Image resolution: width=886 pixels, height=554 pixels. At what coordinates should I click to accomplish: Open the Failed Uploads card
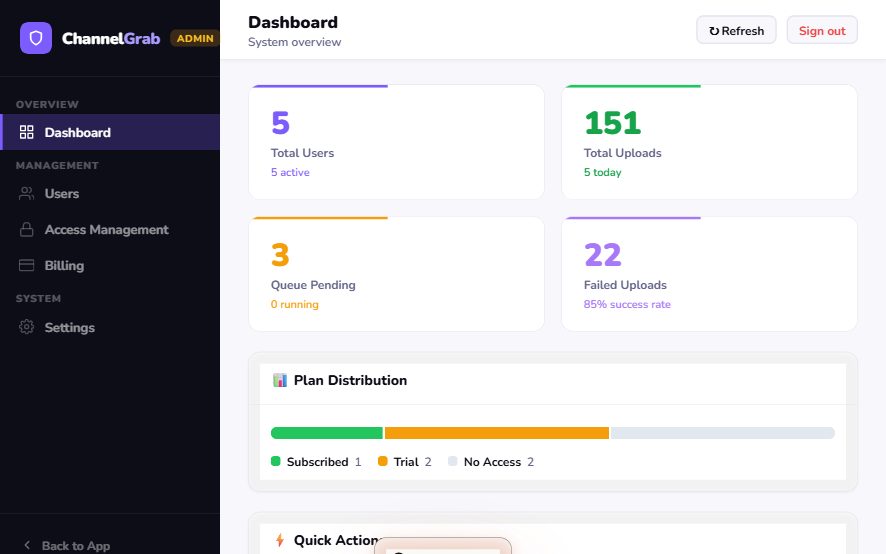[x=709, y=274]
